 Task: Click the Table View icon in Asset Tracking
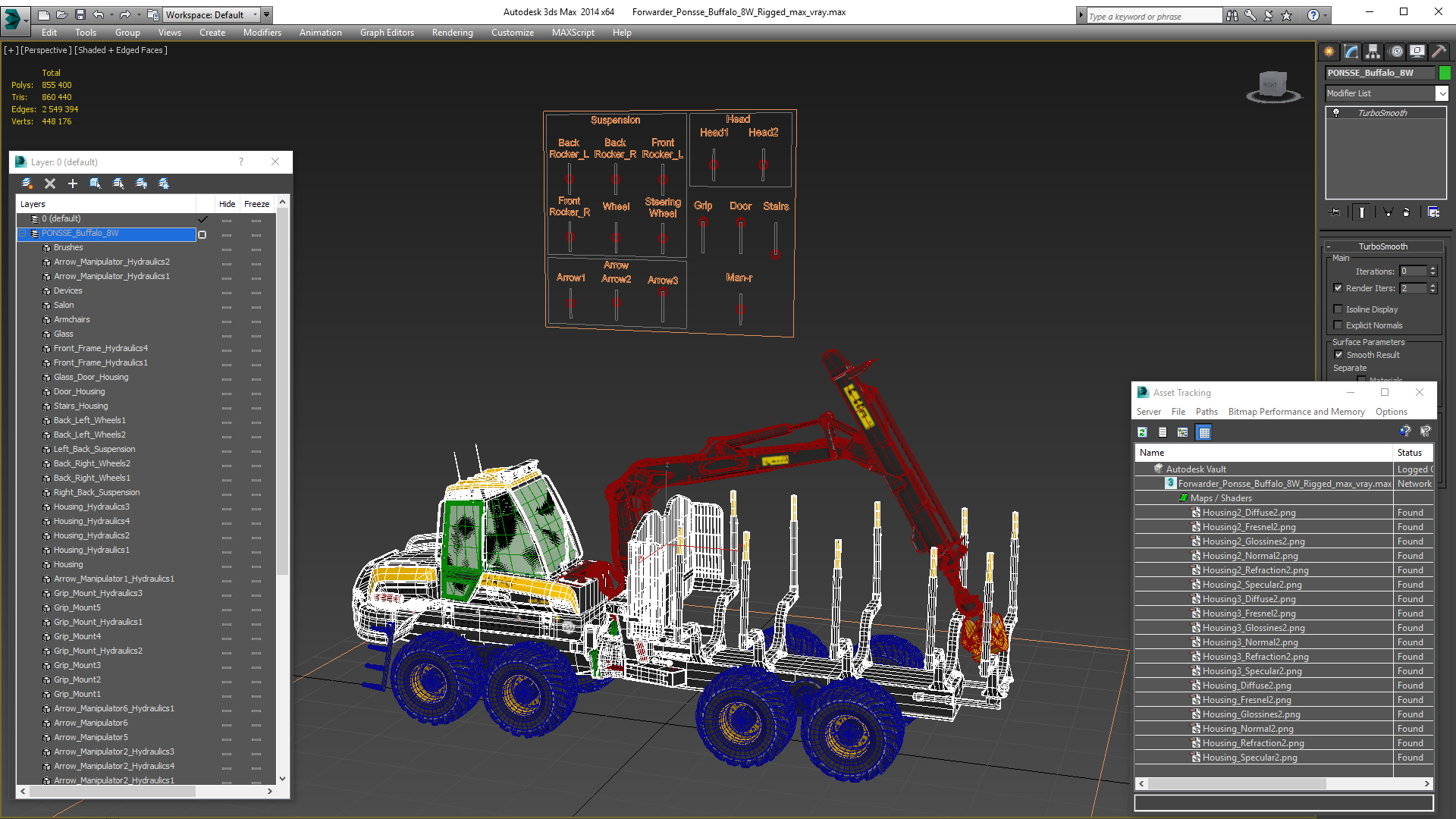pyautogui.click(x=1204, y=432)
